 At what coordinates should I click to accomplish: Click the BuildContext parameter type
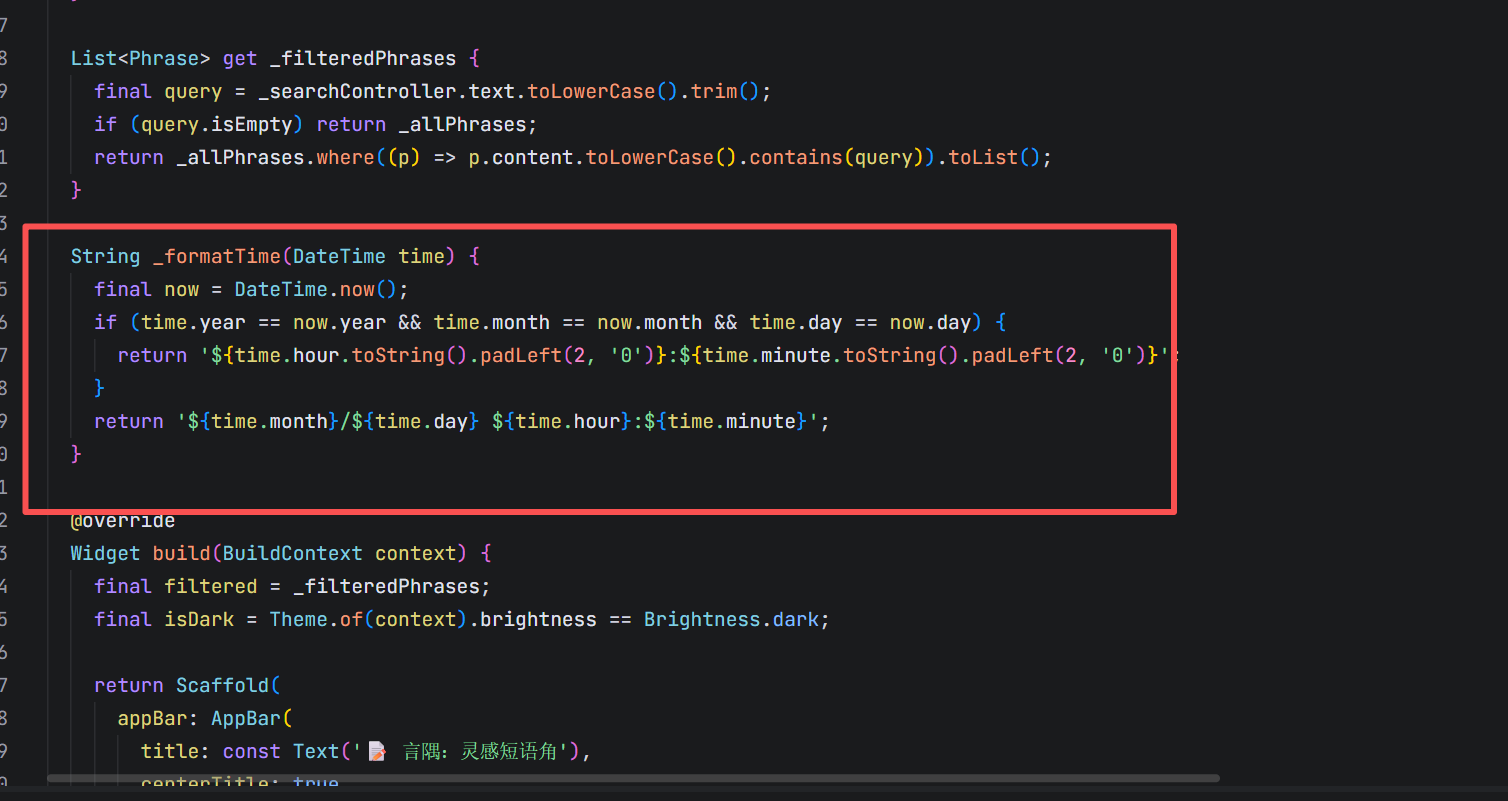point(293,553)
